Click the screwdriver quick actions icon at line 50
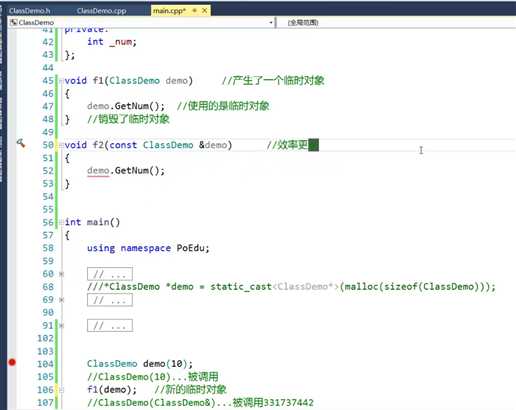Screen dimensions: 516x410 [x=21, y=143]
